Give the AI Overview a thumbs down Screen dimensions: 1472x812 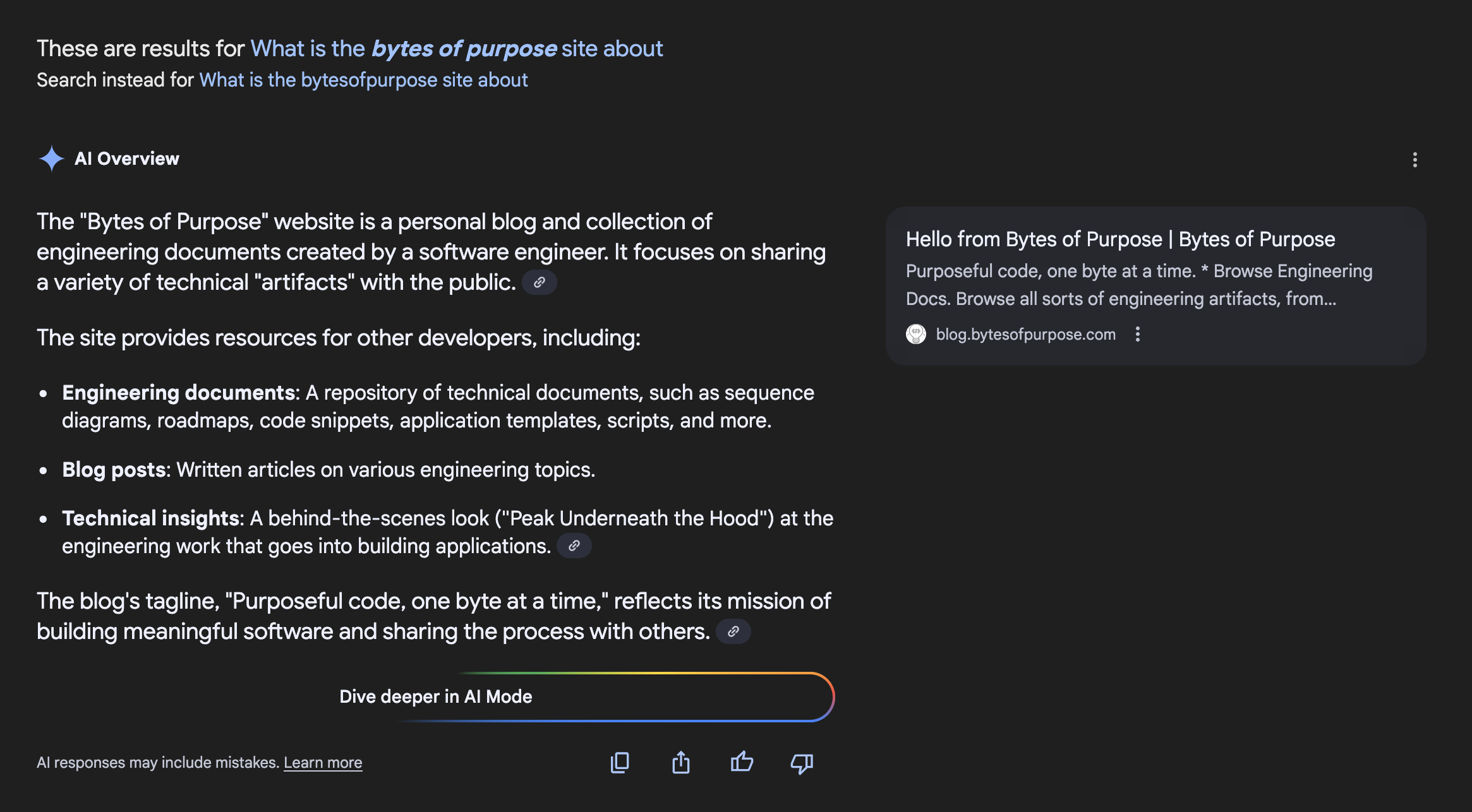[x=802, y=763]
